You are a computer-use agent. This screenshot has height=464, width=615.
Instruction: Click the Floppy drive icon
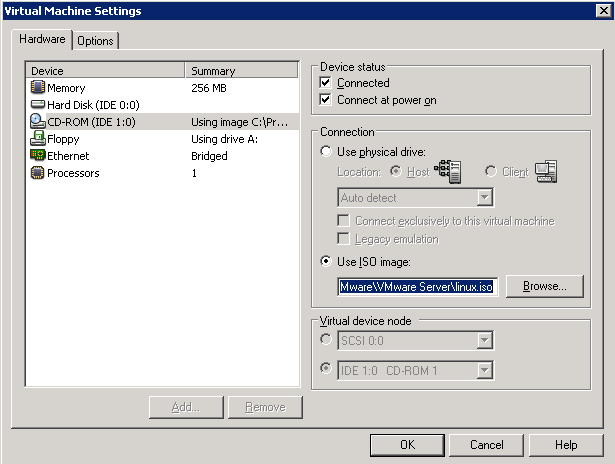pyautogui.click(x=38, y=138)
